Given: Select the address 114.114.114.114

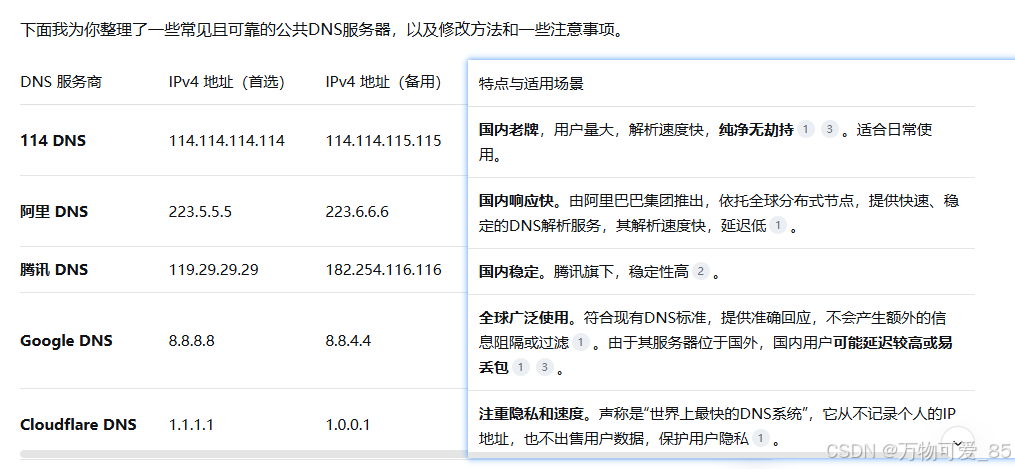Looking at the screenshot, I should point(227,140).
